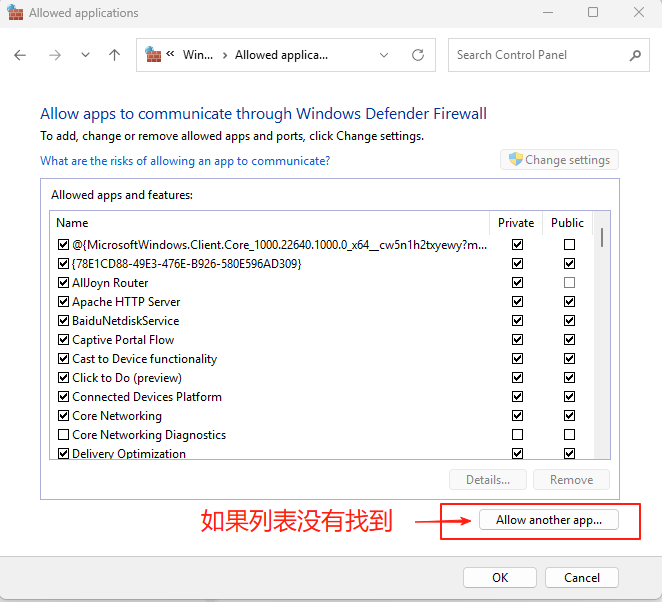Click the Forward navigation arrow
The image size is (662, 602).
(x=55, y=55)
